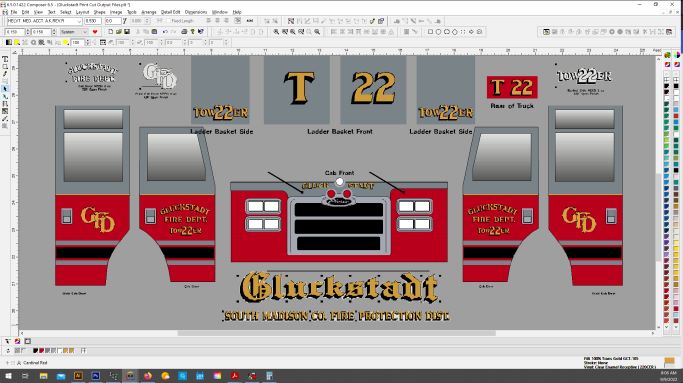This screenshot has height=383, width=683.
Task: Click the Ladder Basket Front label
Action: (x=340, y=131)
